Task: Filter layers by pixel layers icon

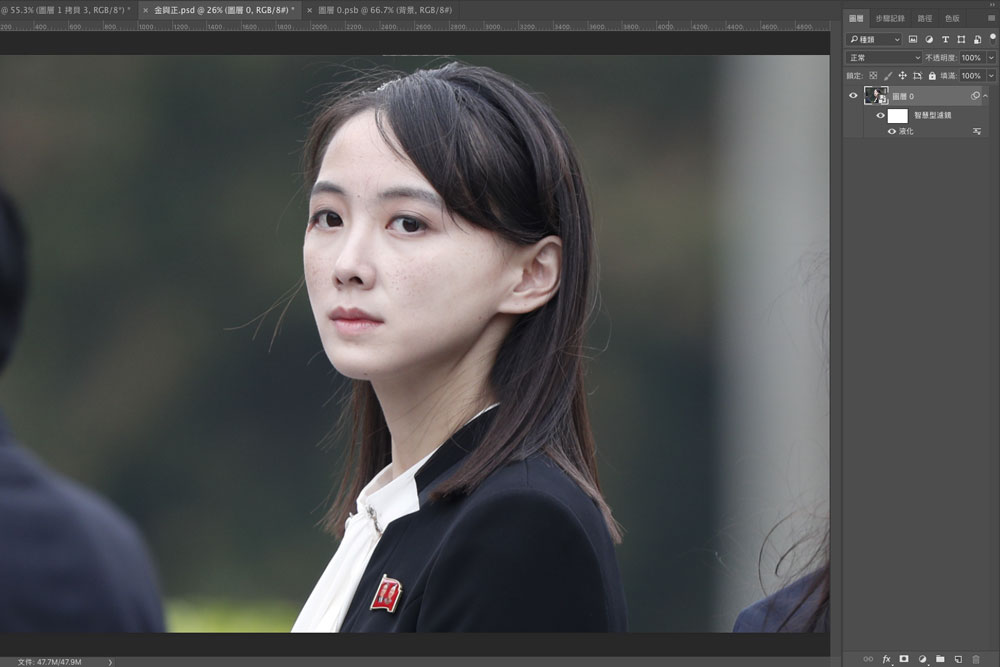Action: [913, 39]
